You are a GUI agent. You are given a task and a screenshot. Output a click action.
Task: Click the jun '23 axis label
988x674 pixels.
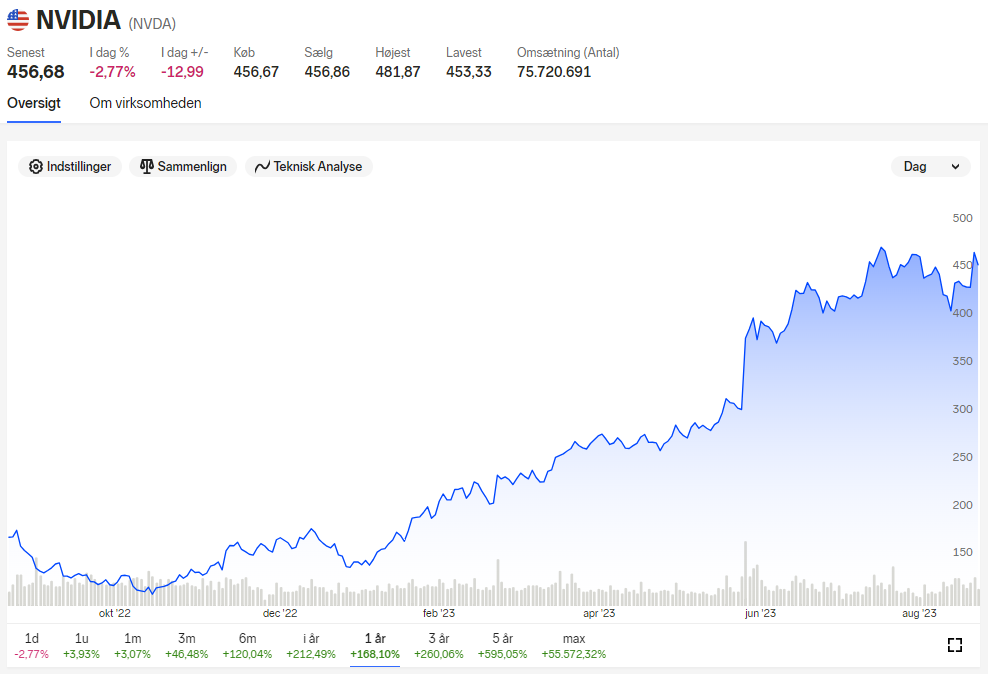[x=761, y=613]
